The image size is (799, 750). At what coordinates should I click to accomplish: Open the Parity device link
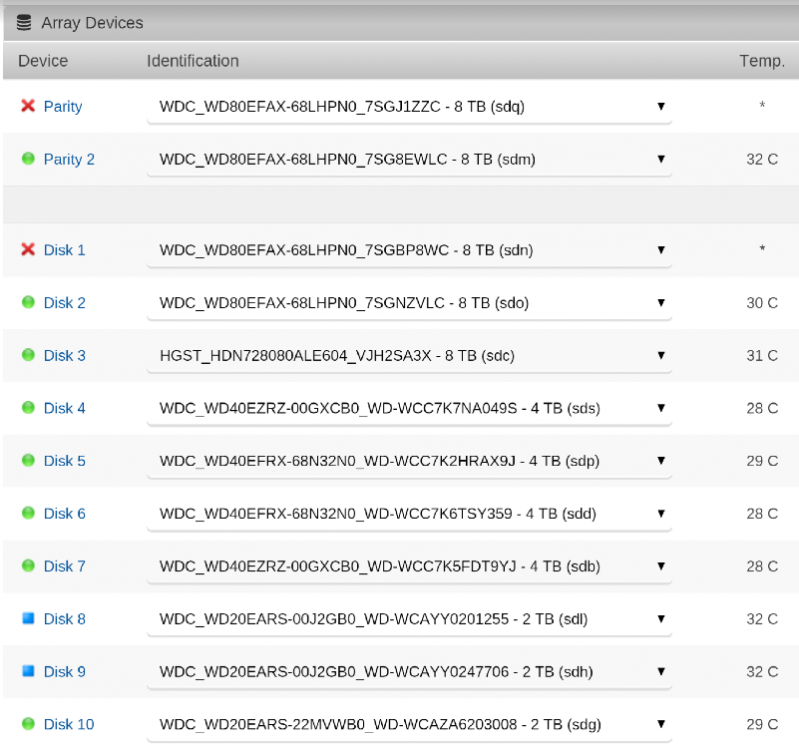(63, 106)
